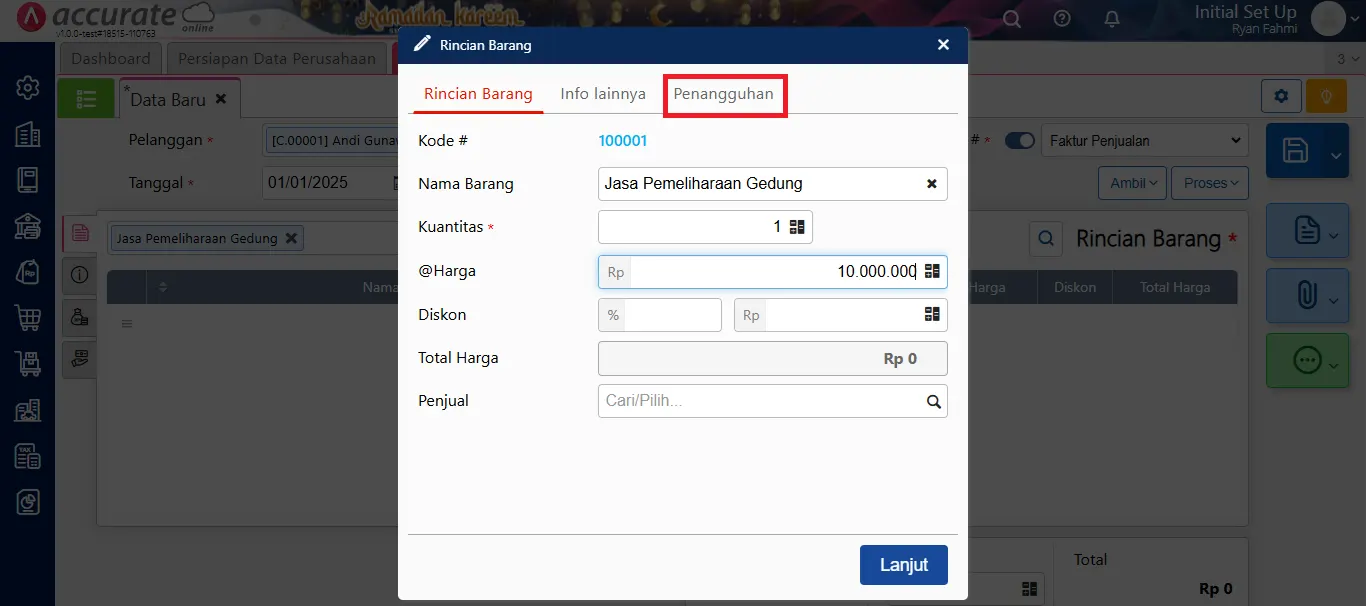Click the Lanjut button
This screenshot has height=606, width=1366.
coord(903,565)
